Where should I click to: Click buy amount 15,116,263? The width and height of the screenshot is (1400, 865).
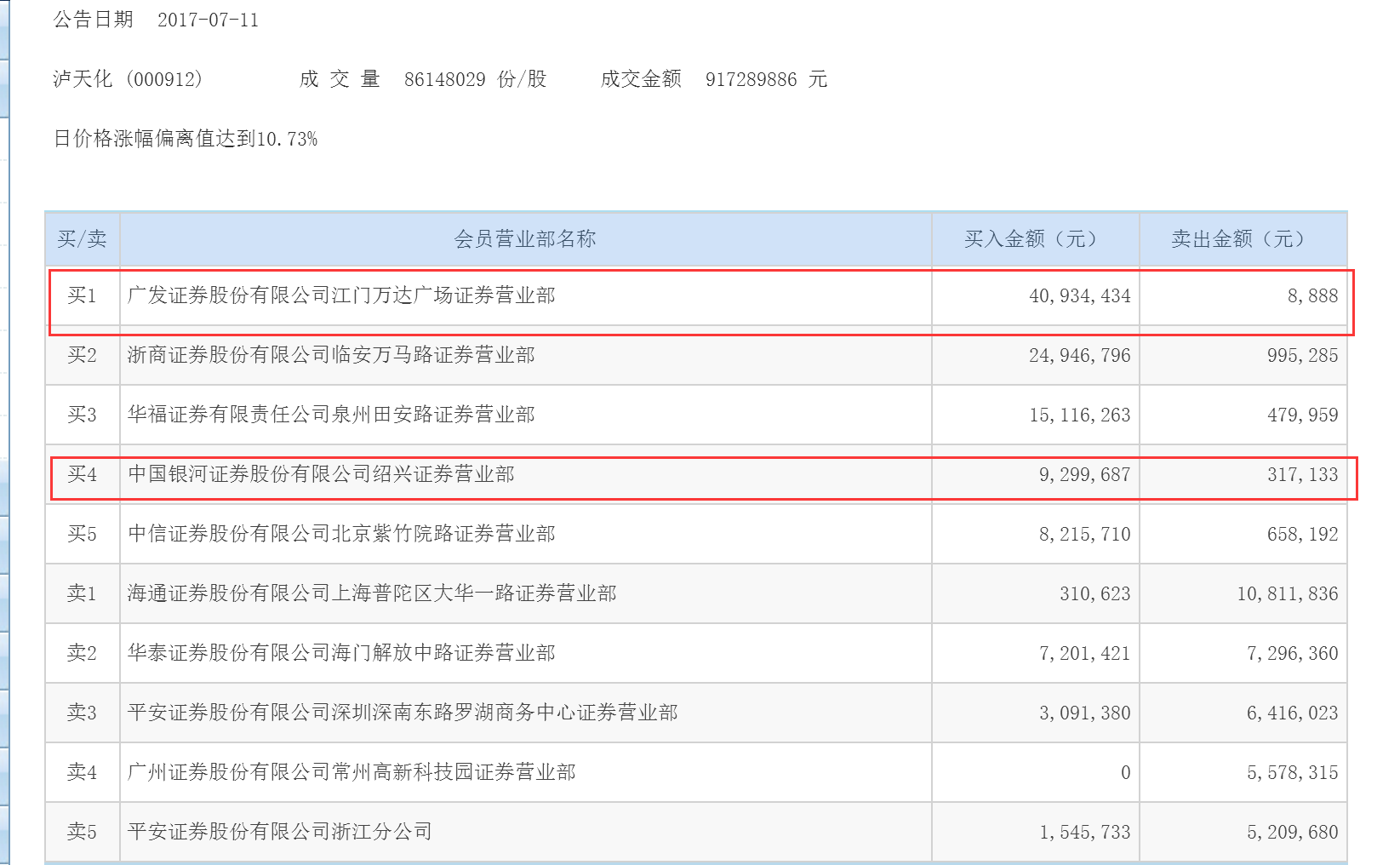(1080, 415)
